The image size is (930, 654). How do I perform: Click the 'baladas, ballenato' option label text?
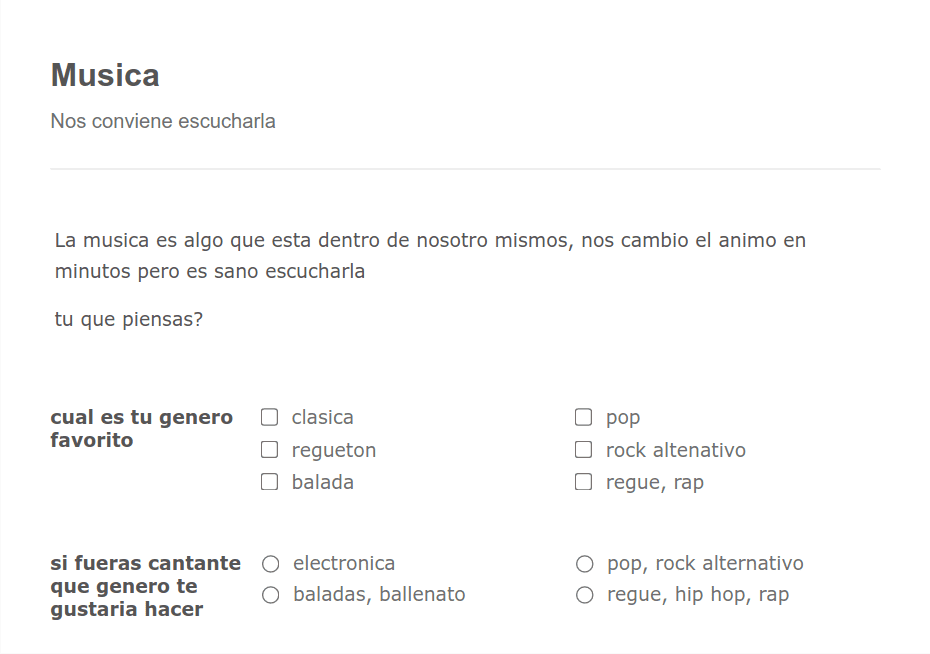(379, 594)
